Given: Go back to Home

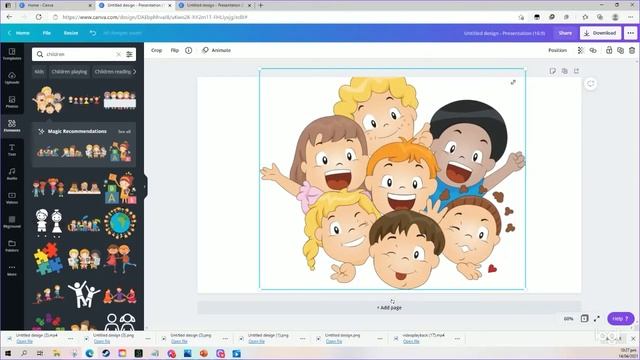Looking at the screenshot, I should click(x=19, y=33).
